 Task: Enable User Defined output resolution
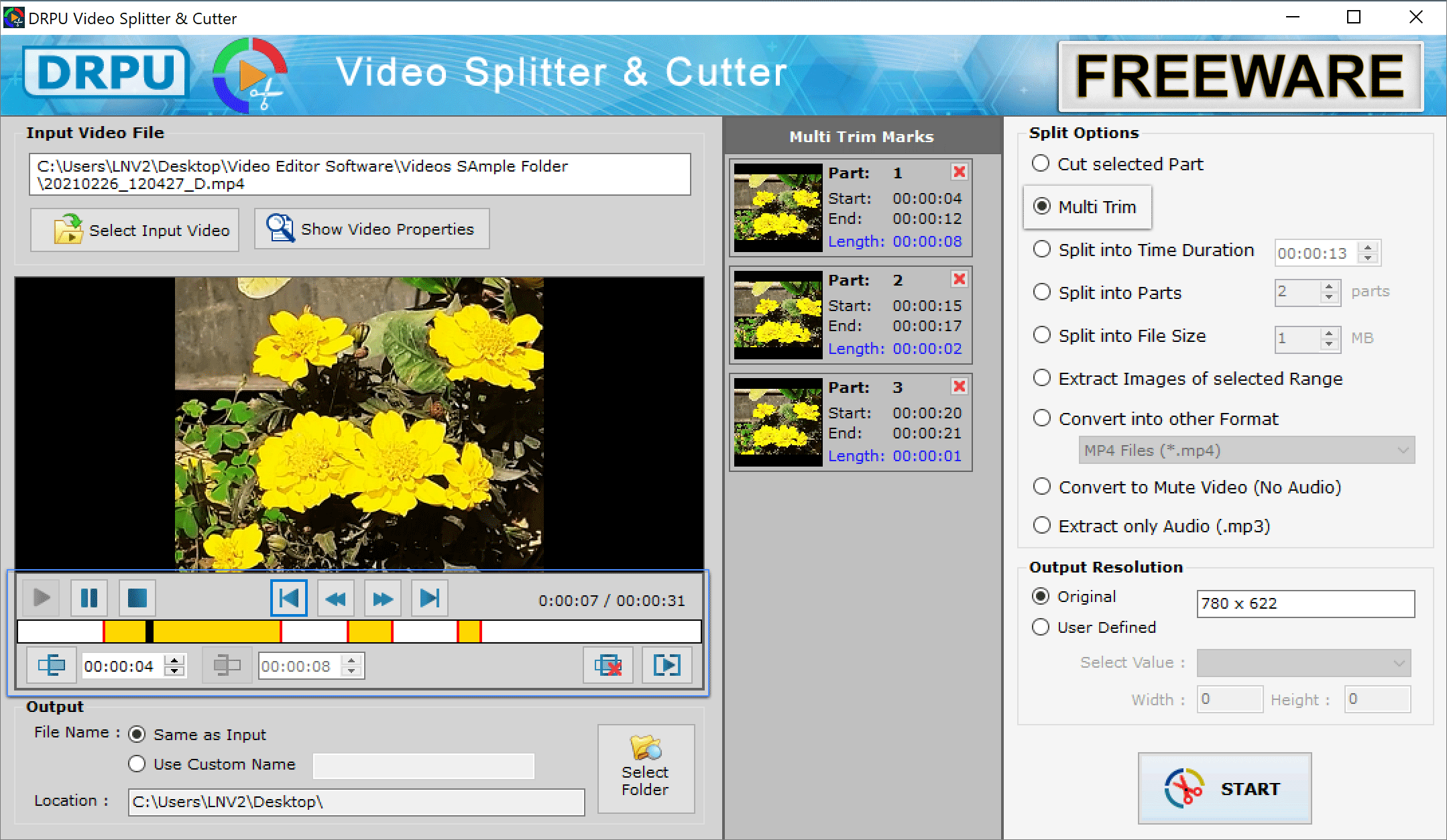coord(1040,627)
